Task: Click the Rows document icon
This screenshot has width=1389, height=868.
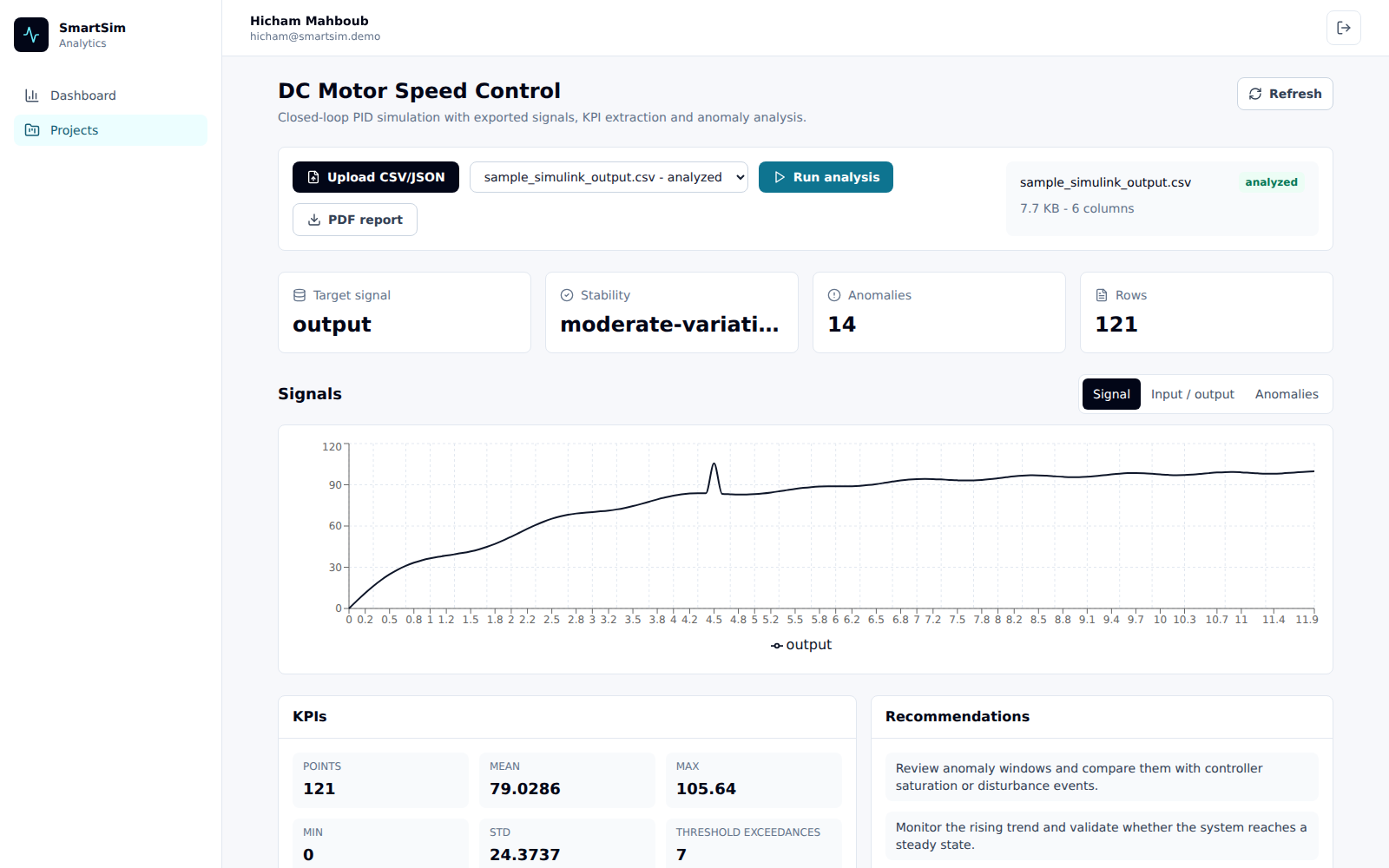Action: pos(1102,295)
